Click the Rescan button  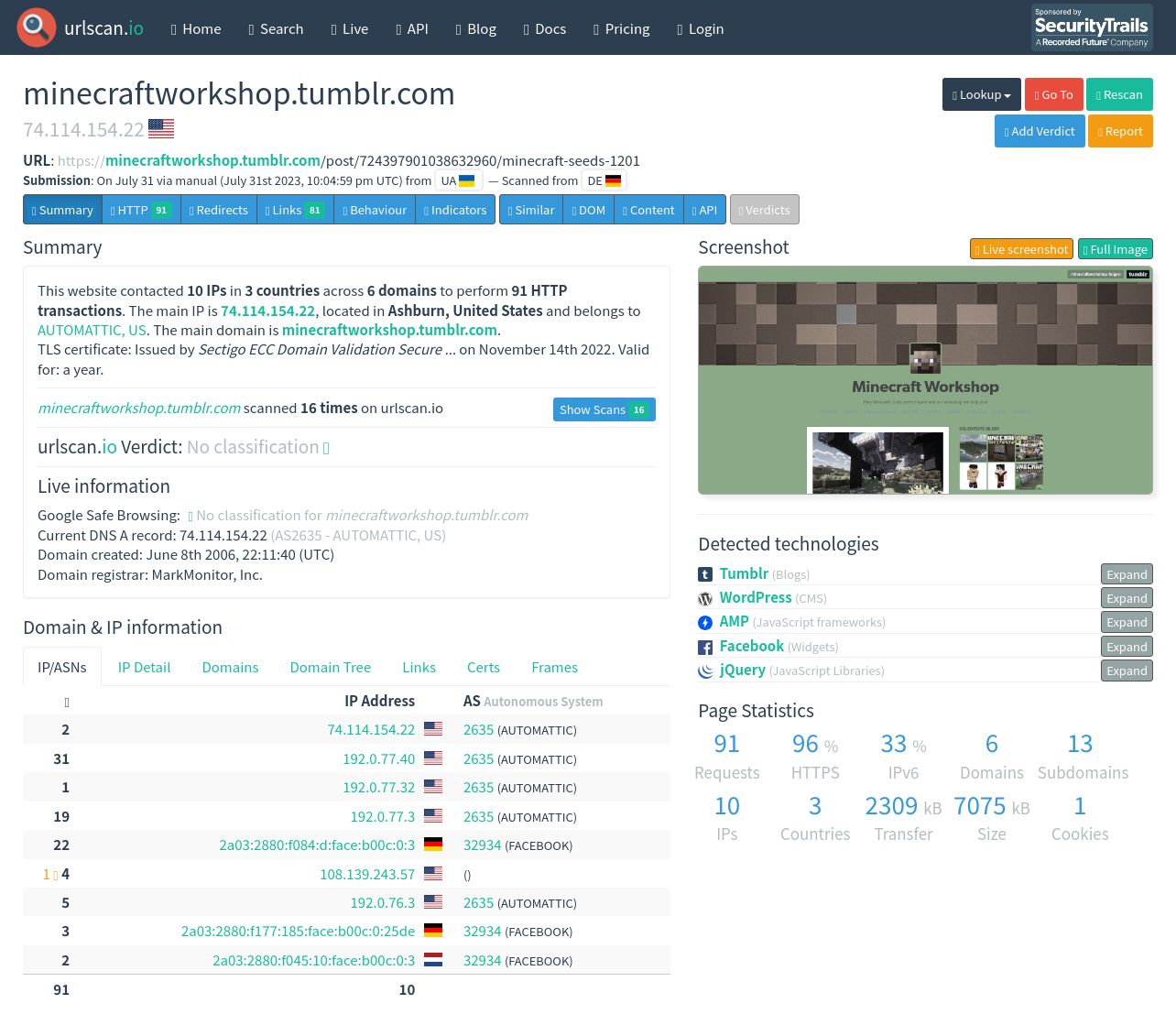[1119, 94]
